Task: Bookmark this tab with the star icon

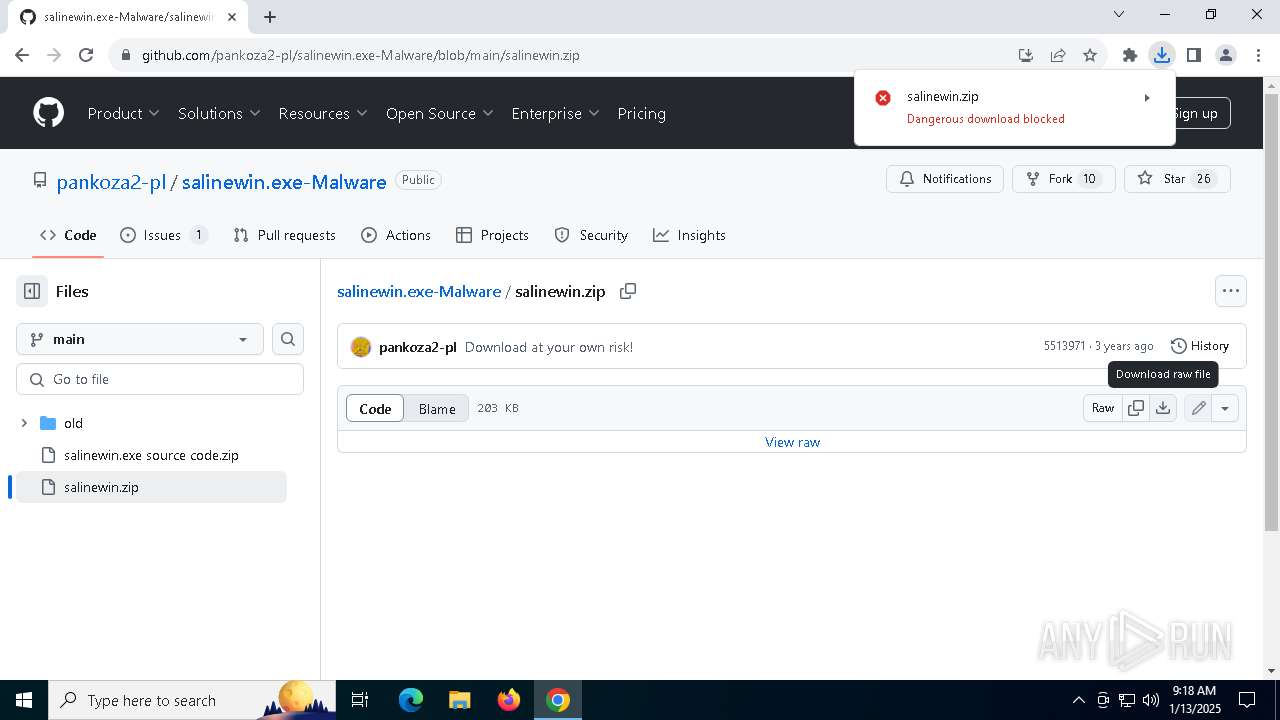Action: tap(1090, 55)
